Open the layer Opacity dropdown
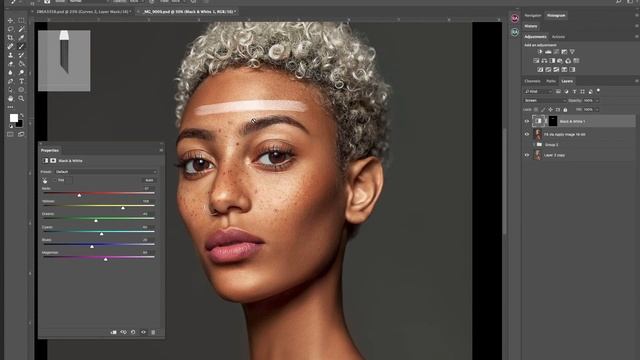Viewport: 640px width, 360px height. tap(597, 100)
